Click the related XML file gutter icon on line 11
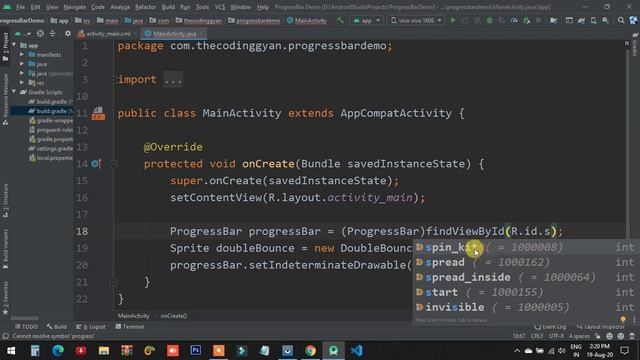This screenshot has height=360, width=640. [x=98, y=113]
